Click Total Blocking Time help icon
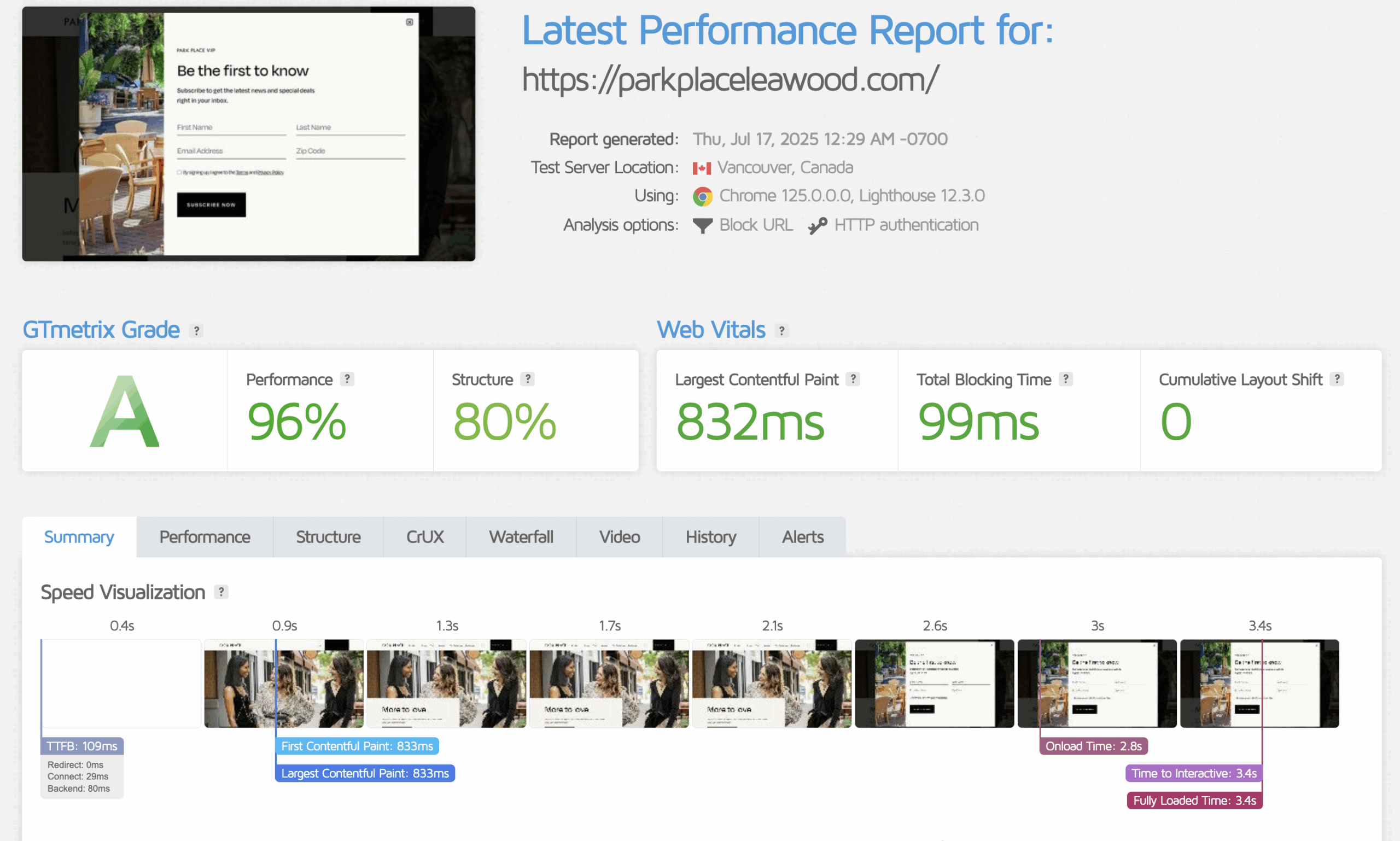This screenshot has height=841, width=1400. pyautogui.click(x=1066, y=379)
